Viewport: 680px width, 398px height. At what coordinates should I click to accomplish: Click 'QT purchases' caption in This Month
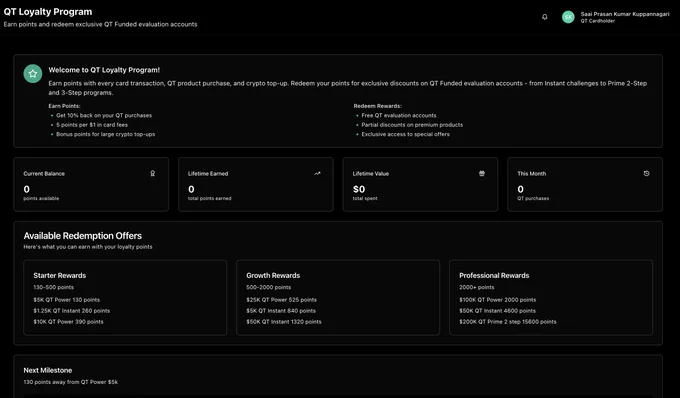[x=533, y=199]
